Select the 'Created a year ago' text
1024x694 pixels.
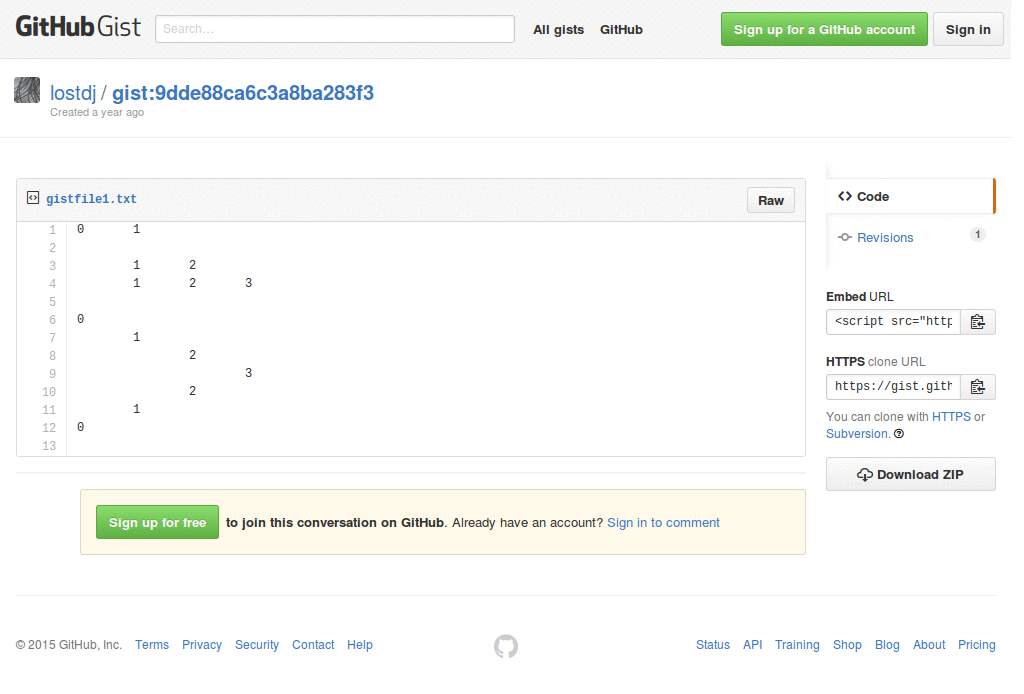pyautogui.click(x=98, y=114)
